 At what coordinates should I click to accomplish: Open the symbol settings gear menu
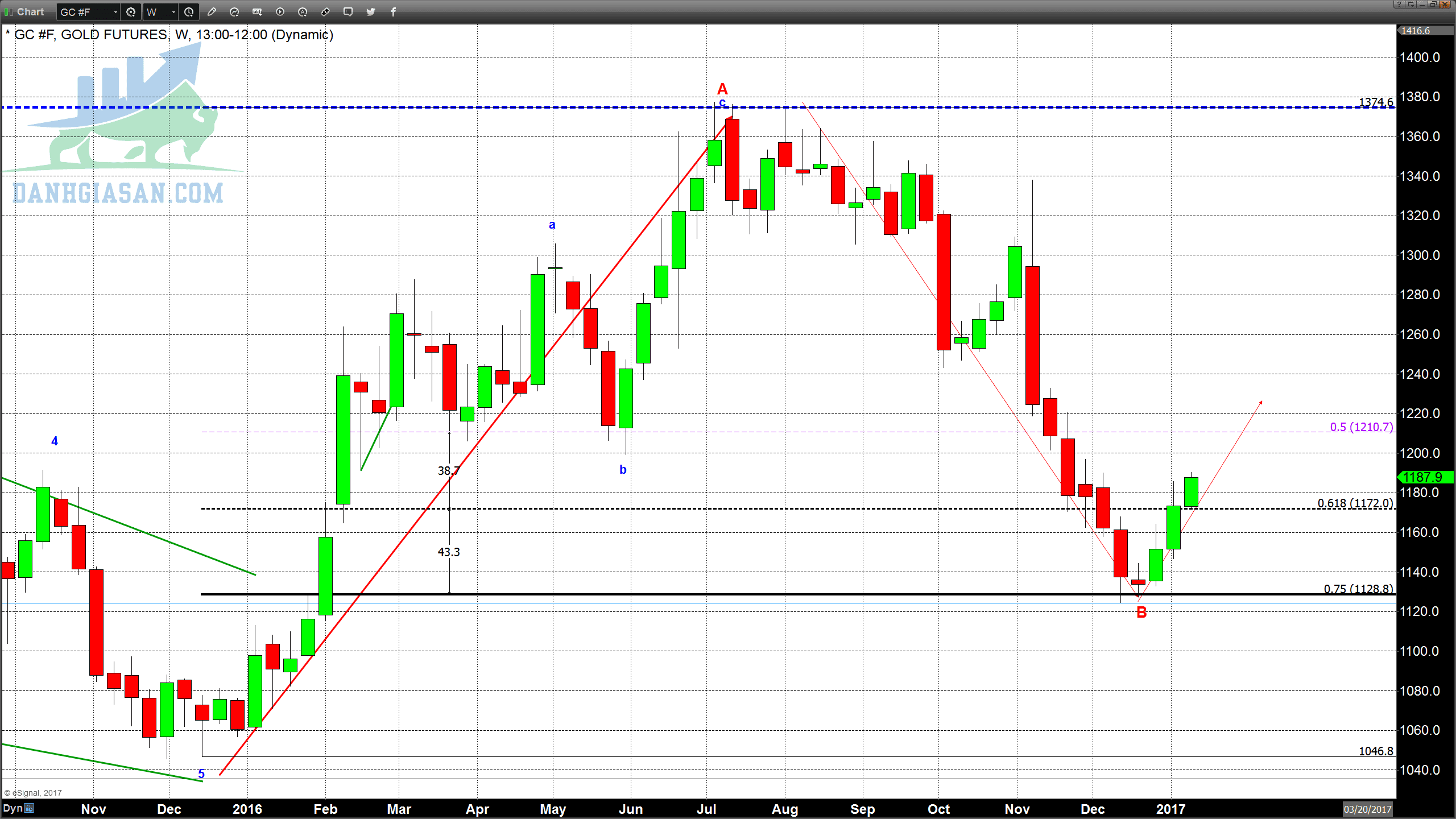pos(131,12)
